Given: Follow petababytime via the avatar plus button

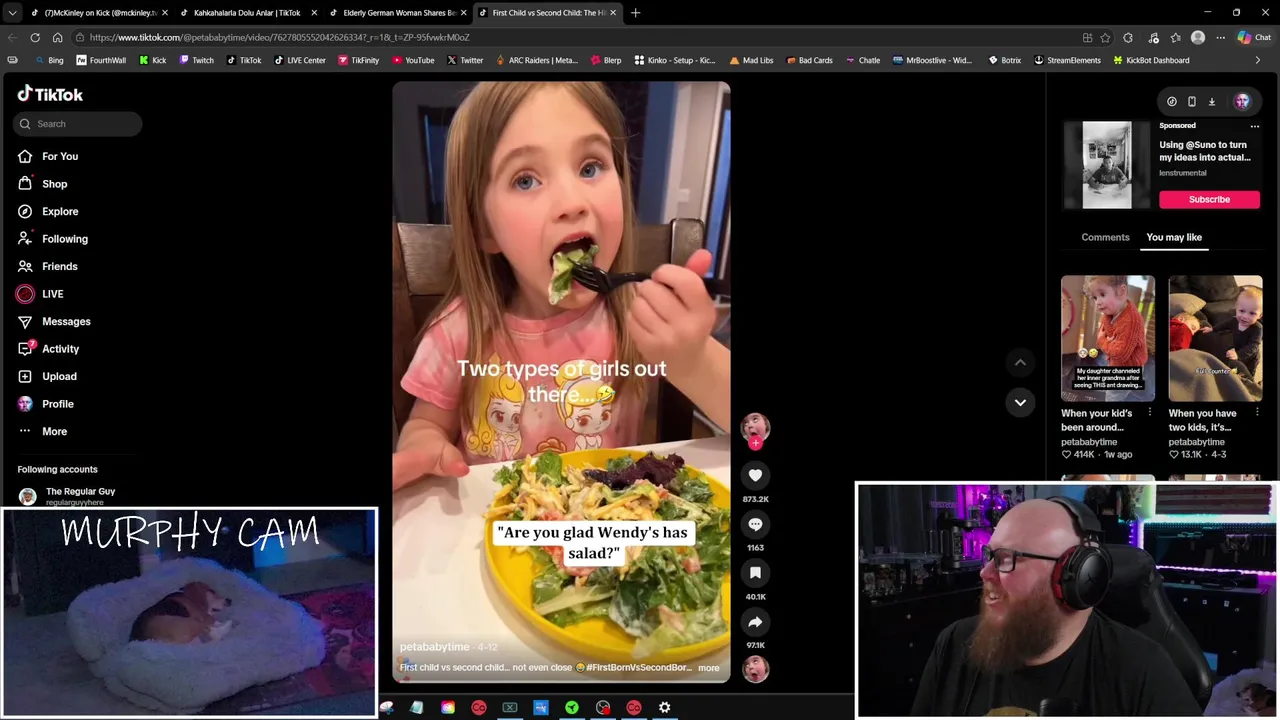Looking at the screenshot, I should click(x=755, y=443).
